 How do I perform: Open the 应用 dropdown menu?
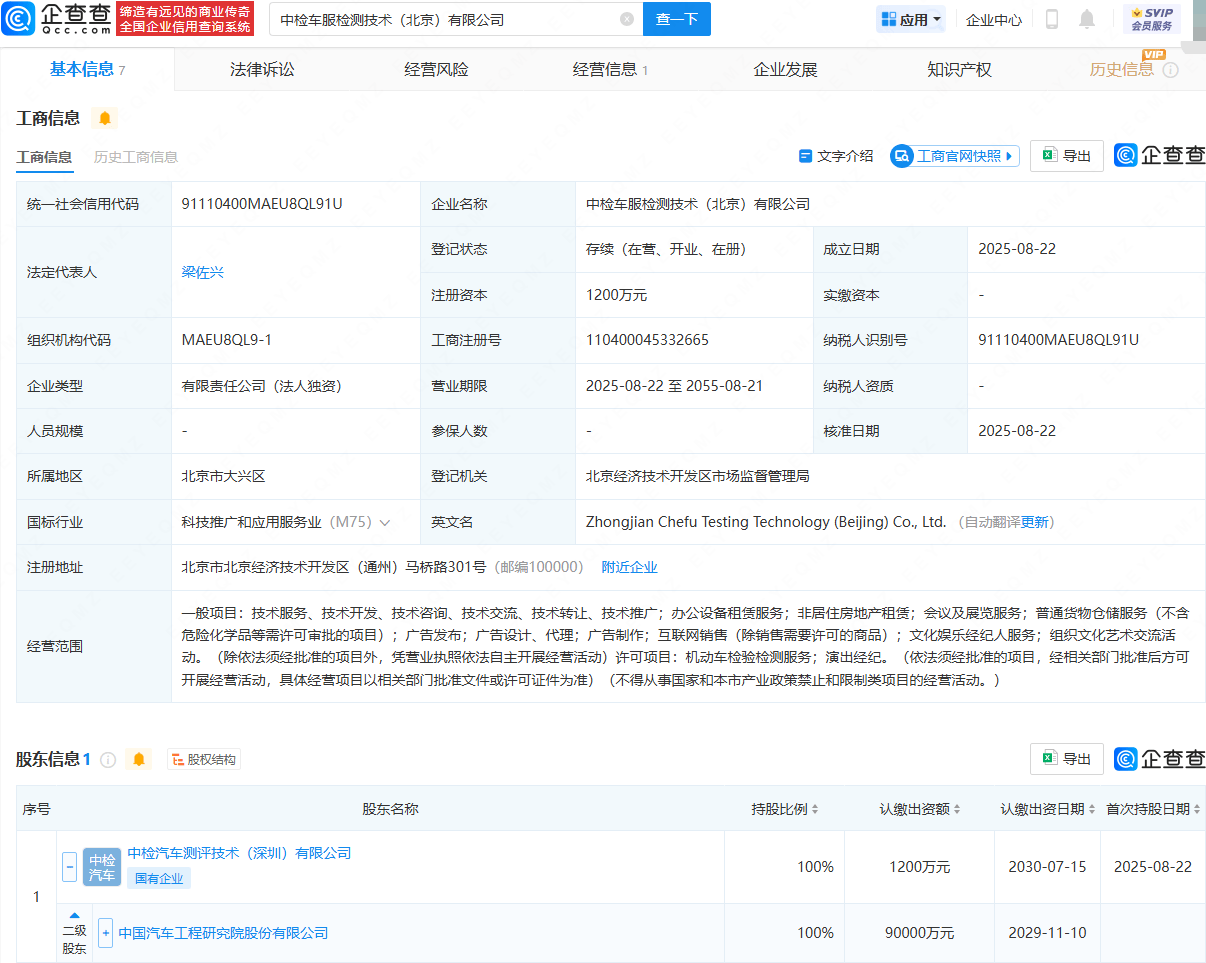point(910,18)
